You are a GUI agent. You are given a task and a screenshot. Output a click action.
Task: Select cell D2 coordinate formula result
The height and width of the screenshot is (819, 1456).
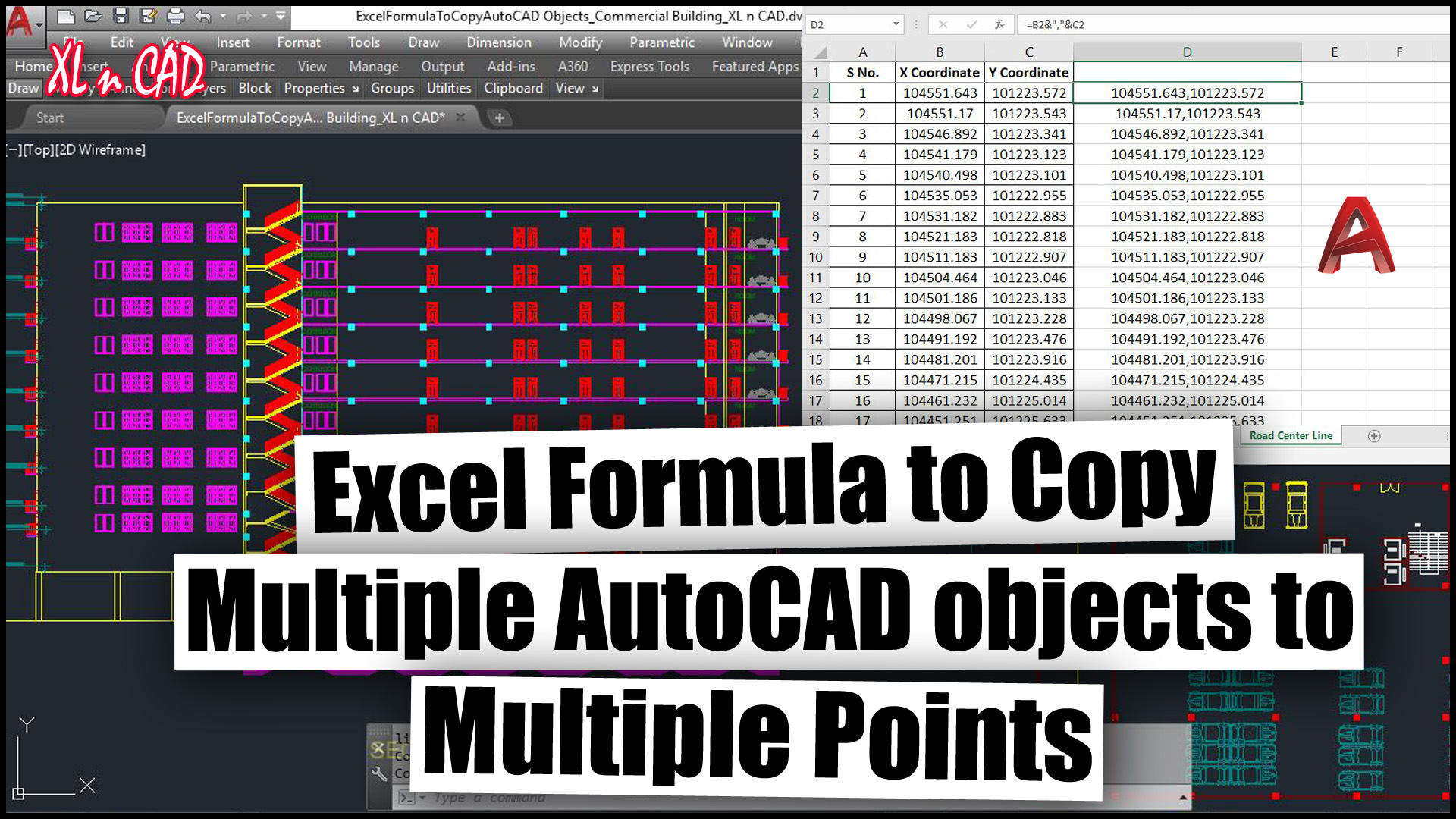[1188, 92]
